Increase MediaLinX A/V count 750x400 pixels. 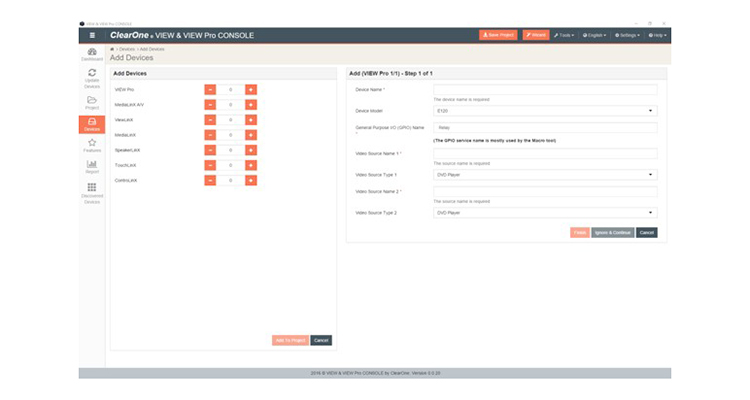click(x=251, y=105)
